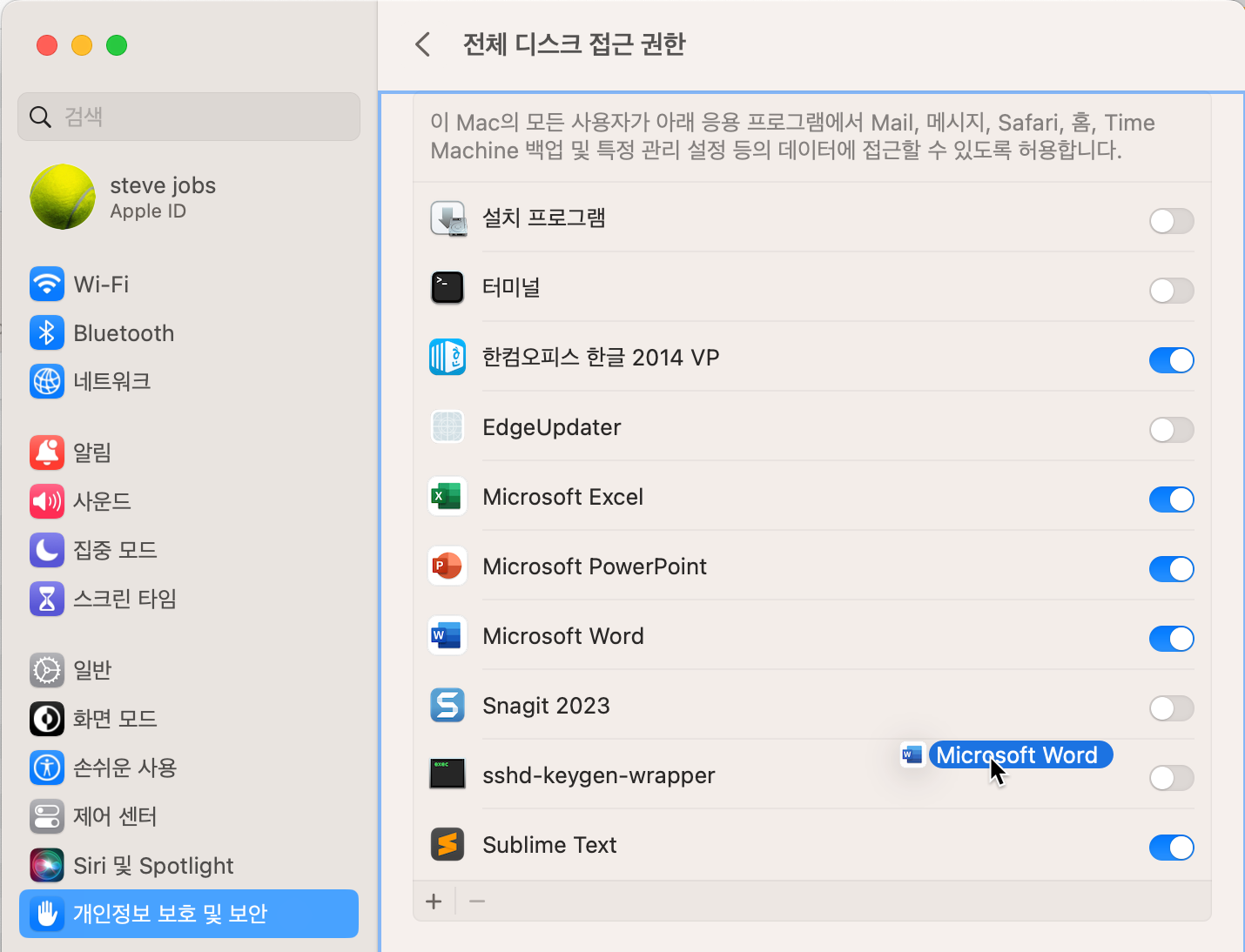Viewport: 1245px width, 952px height.
Task: Select the sshd-keygen-wrapper row text
Action: pos(599,775)
